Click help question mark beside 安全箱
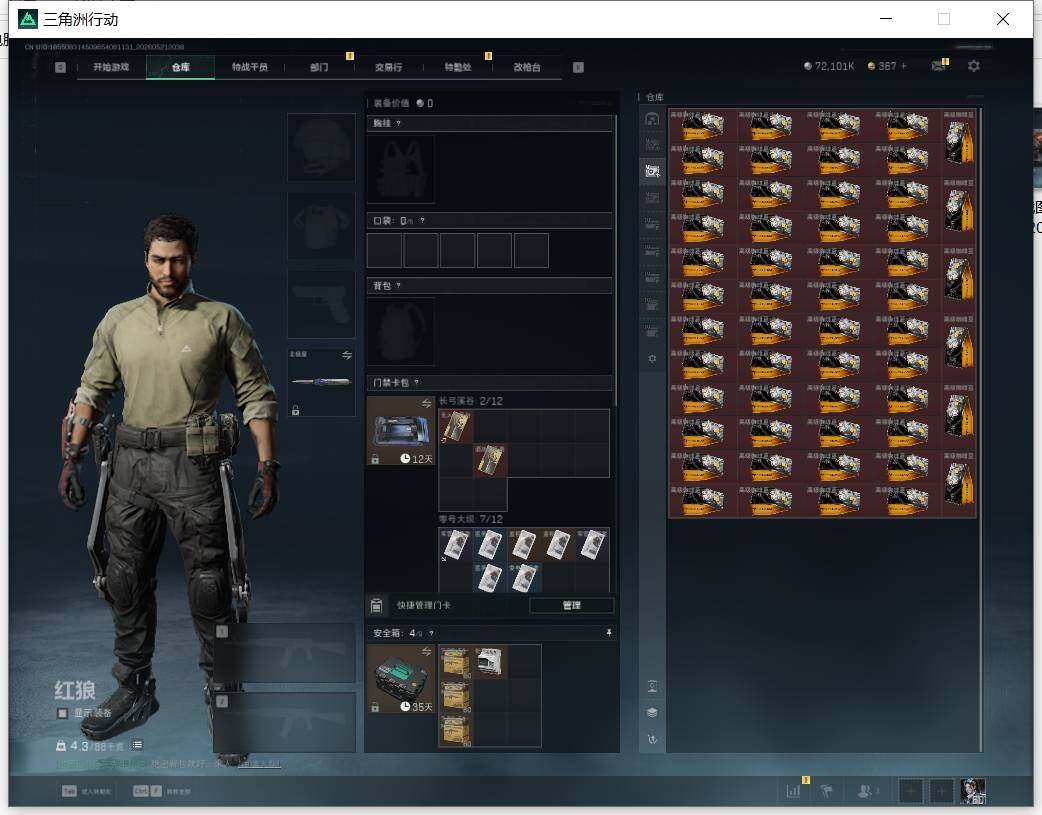The height and width of the screenshot is (815, 1042). (x=431, y=634)
